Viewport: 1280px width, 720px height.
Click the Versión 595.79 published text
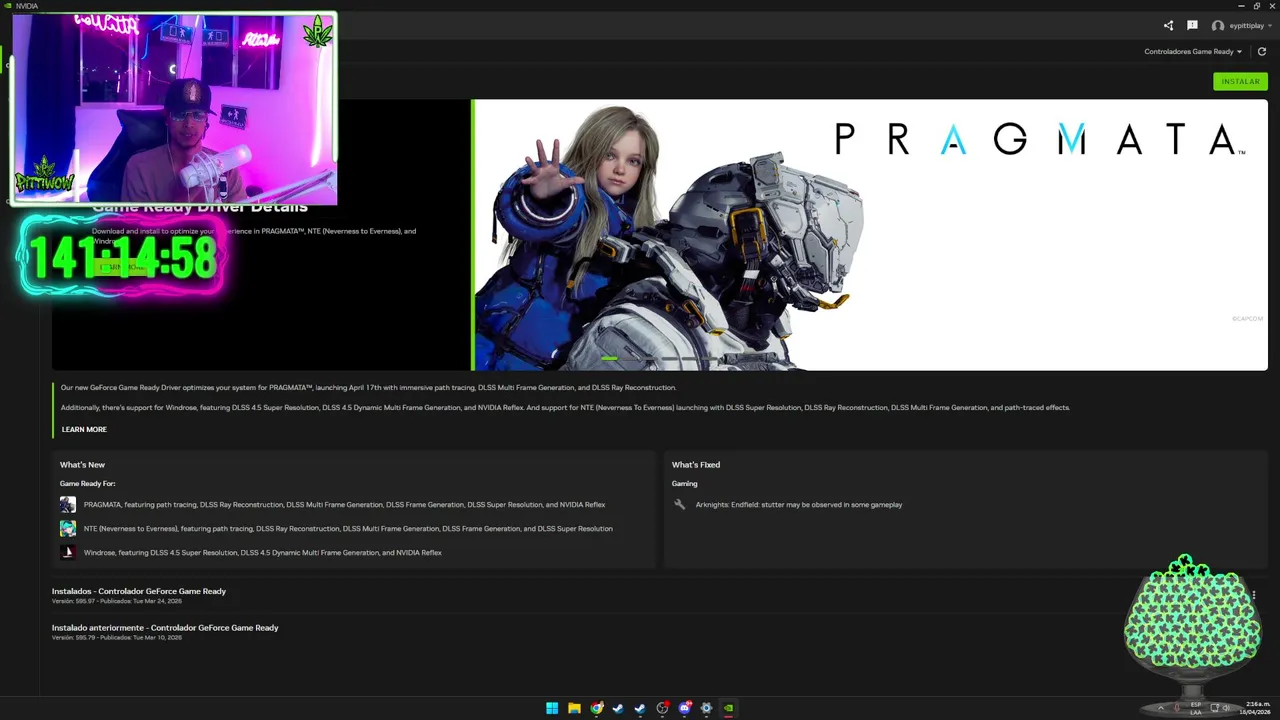click(117, 638)
